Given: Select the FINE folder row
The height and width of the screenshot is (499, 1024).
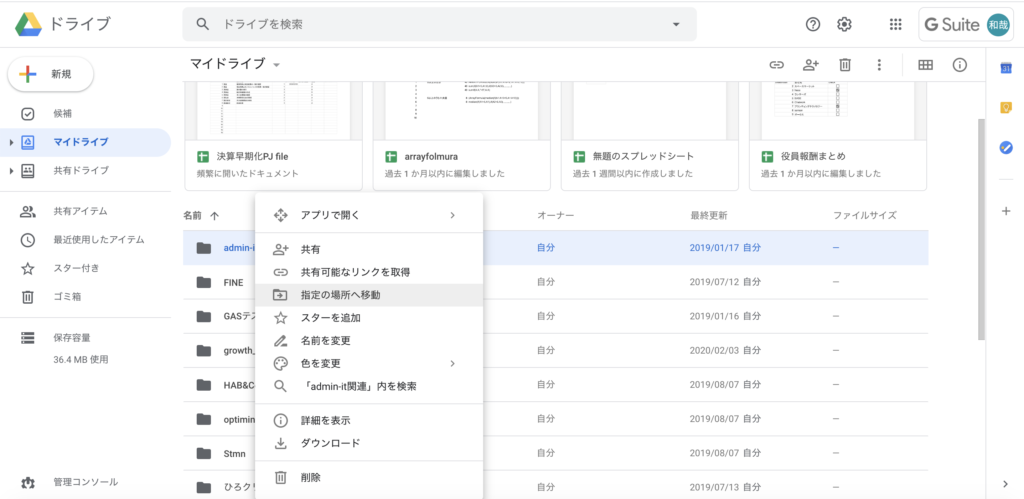Looking at the screenshot, I should pyautogui.click(x=555, y=282).
